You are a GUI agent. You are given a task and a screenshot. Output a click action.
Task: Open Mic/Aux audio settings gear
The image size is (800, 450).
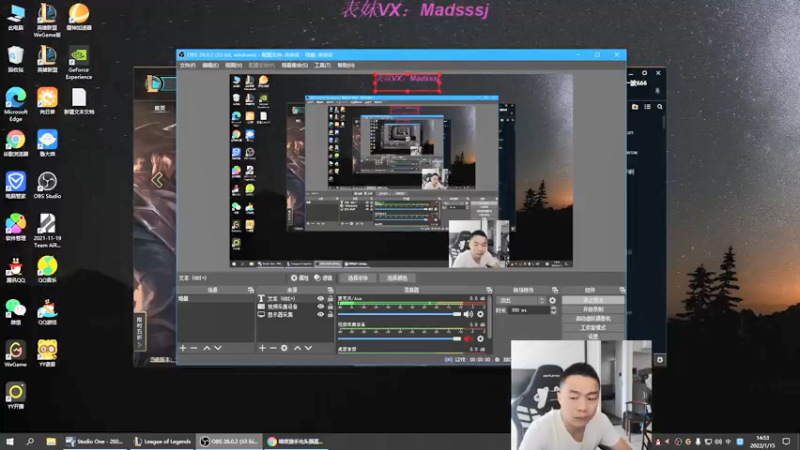pyautogui.click(x=480, y=314)
